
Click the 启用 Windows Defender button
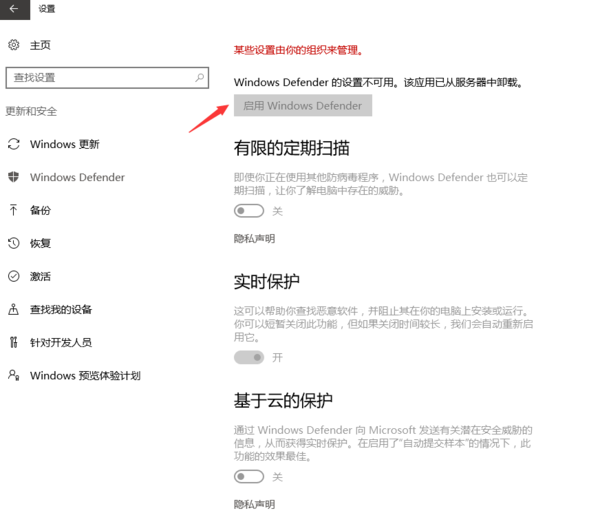click(x=303, y=105)
